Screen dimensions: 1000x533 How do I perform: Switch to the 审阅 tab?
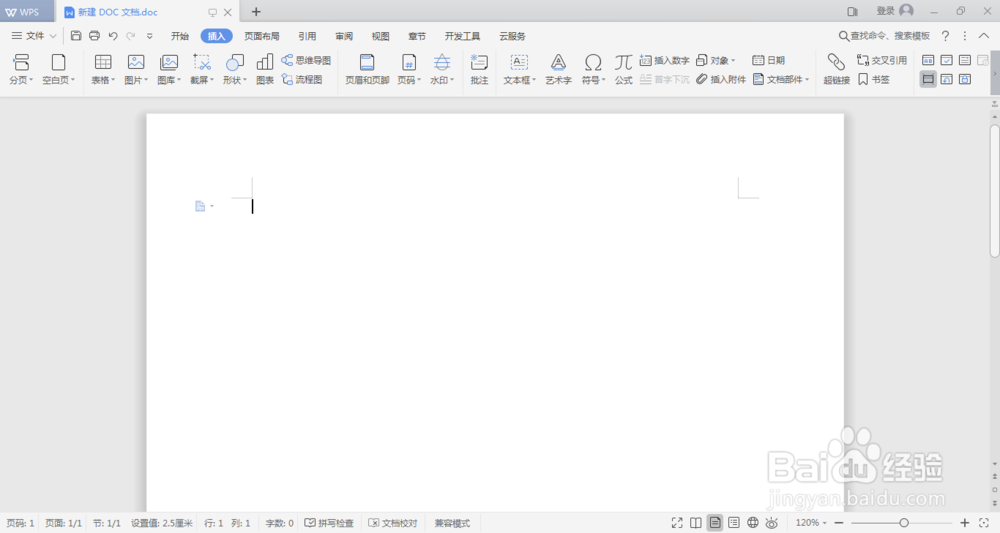(x=344, y=36)
